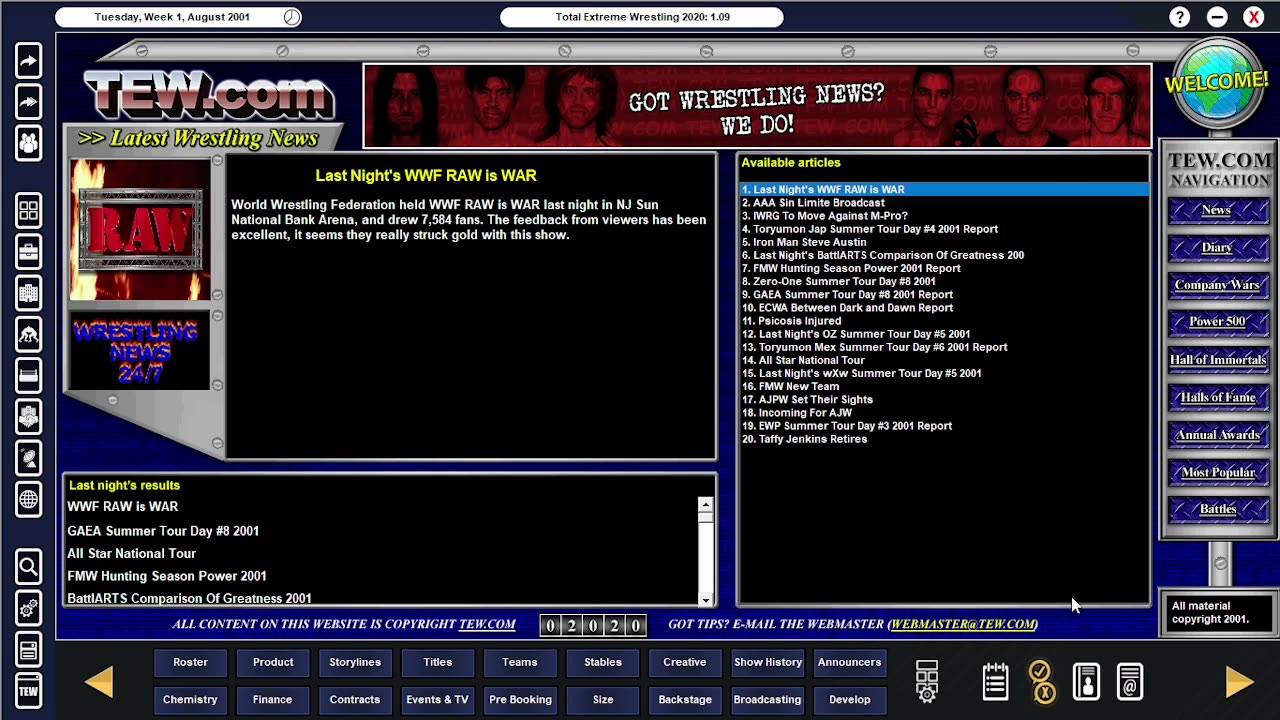Screen dimensions: 1280x720
Task: Open the Finance screen
Action: click(x=273, y=700)
